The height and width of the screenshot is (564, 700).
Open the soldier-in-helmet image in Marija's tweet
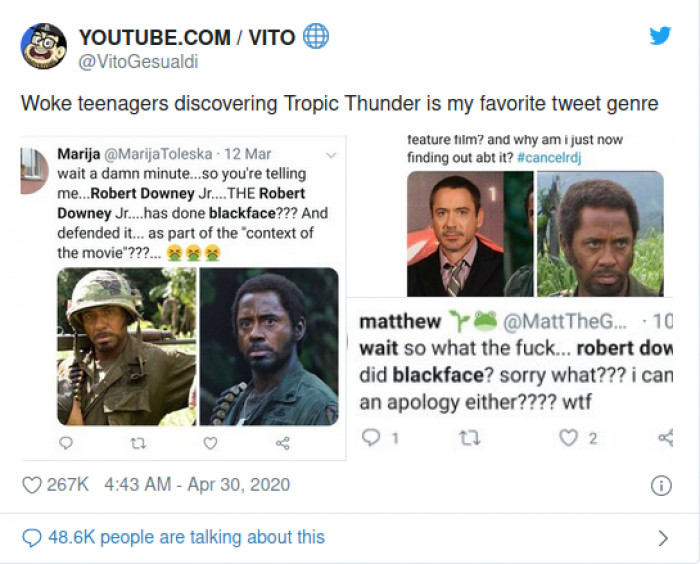coord(127,347)
